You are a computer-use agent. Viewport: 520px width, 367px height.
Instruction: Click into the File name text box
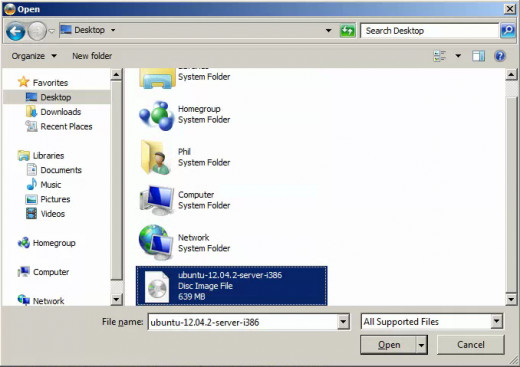243,322
